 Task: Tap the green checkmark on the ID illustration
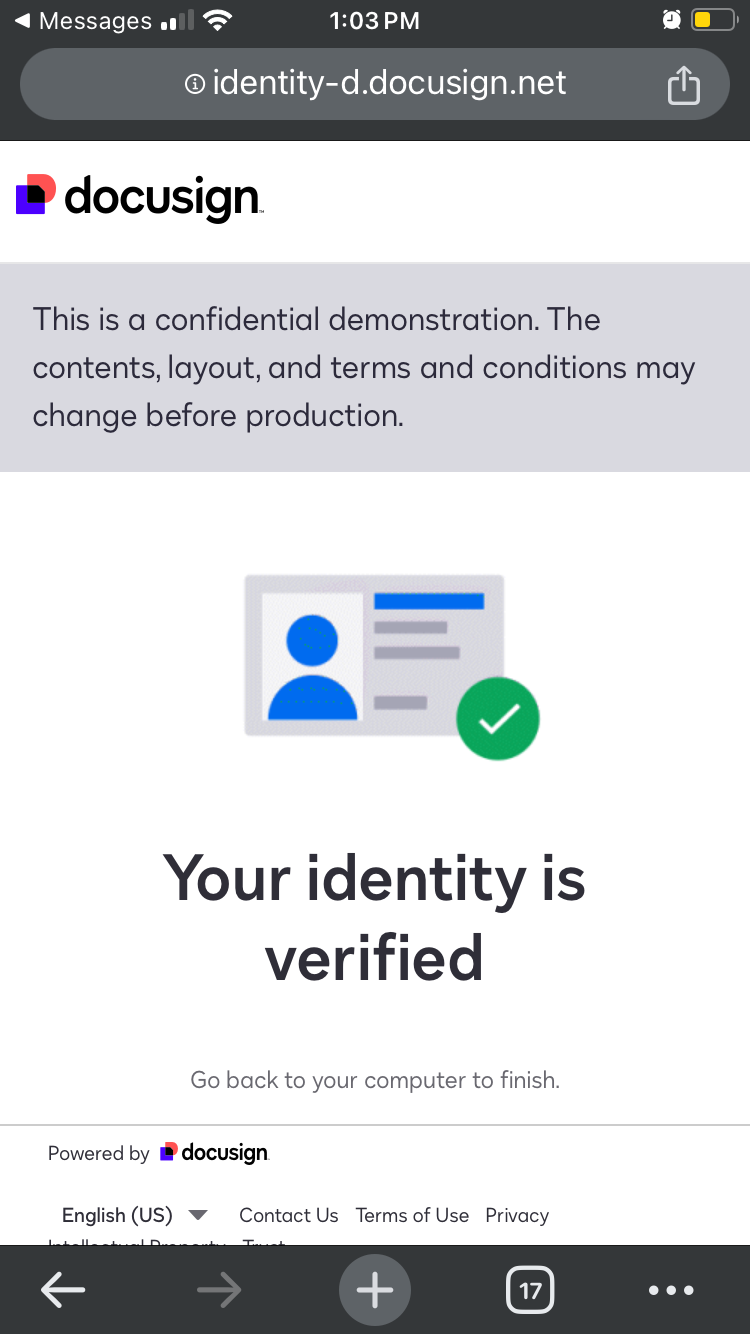[x=498, y=717]
